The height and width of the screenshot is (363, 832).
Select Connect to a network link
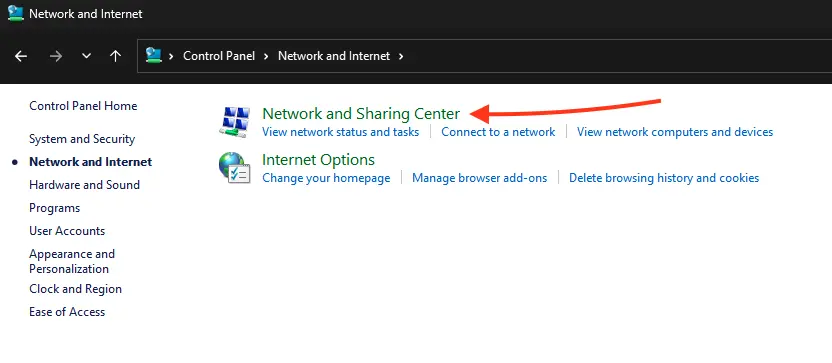pos(498,132)
